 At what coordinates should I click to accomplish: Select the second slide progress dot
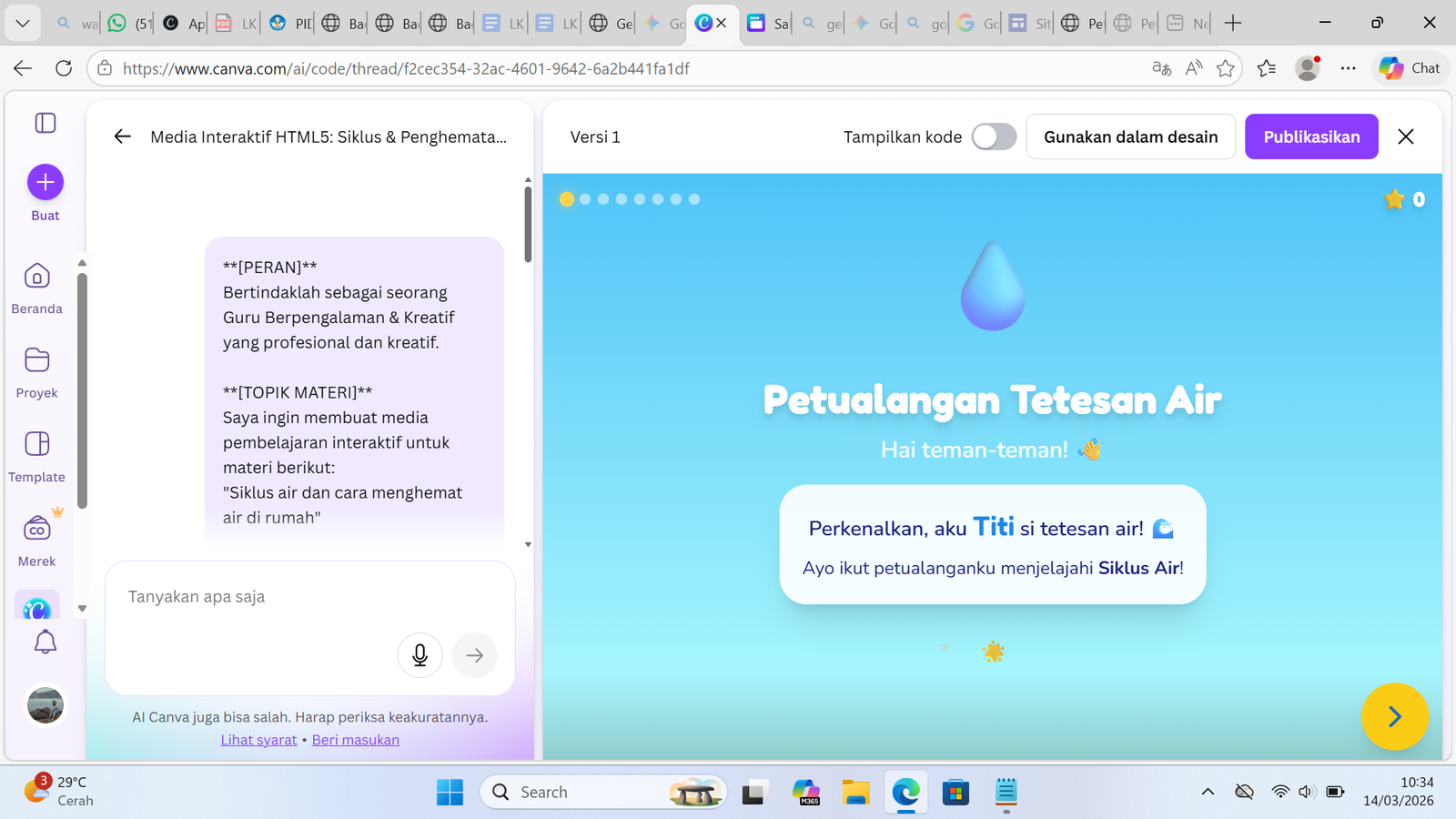(585, 199)
